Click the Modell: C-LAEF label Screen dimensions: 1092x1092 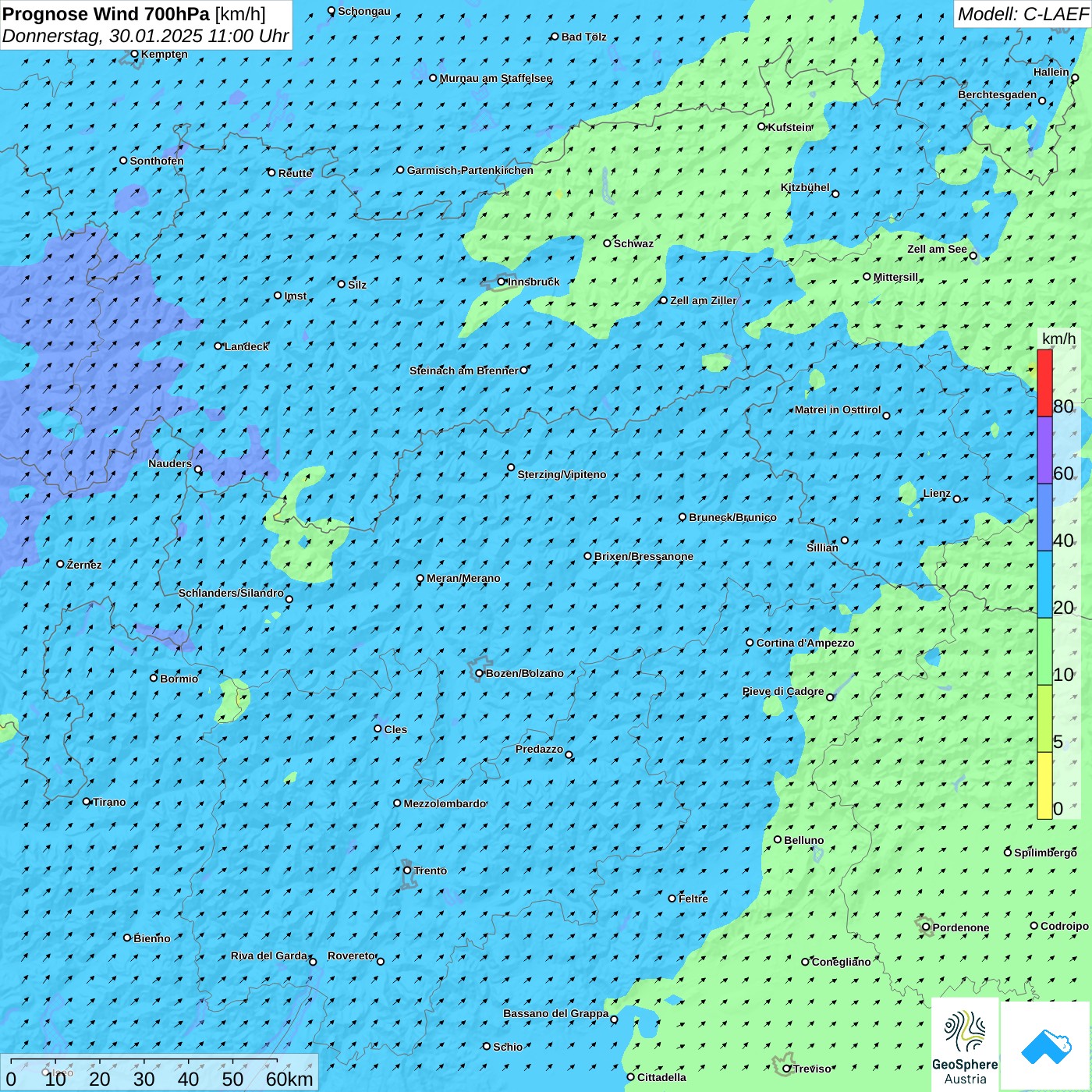[x=1022, y=14]
